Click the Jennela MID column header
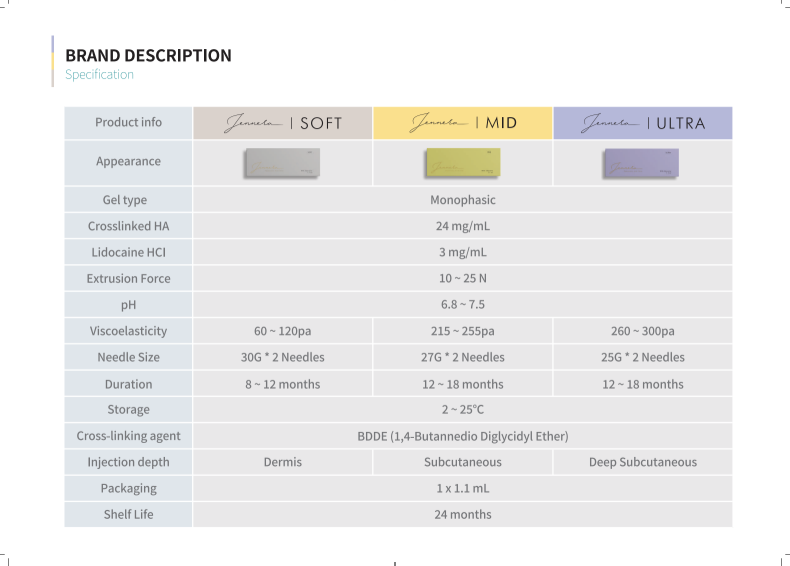 [x=463, y=123]
